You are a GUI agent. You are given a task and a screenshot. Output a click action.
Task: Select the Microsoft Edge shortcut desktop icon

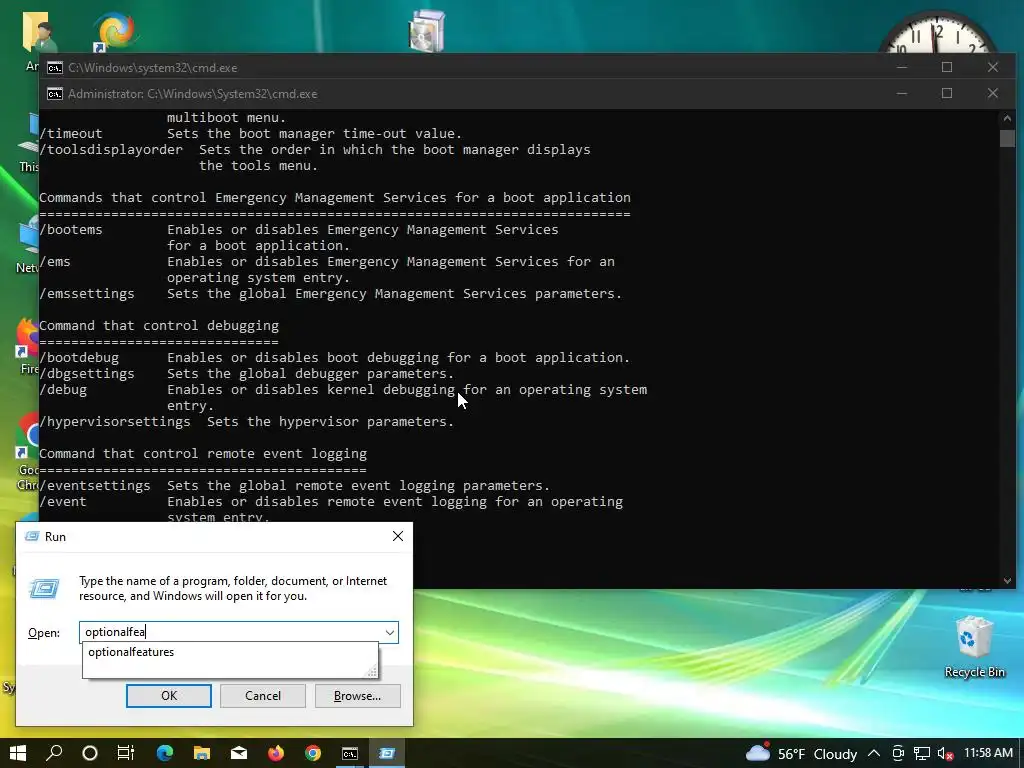[x=116, y=31]
